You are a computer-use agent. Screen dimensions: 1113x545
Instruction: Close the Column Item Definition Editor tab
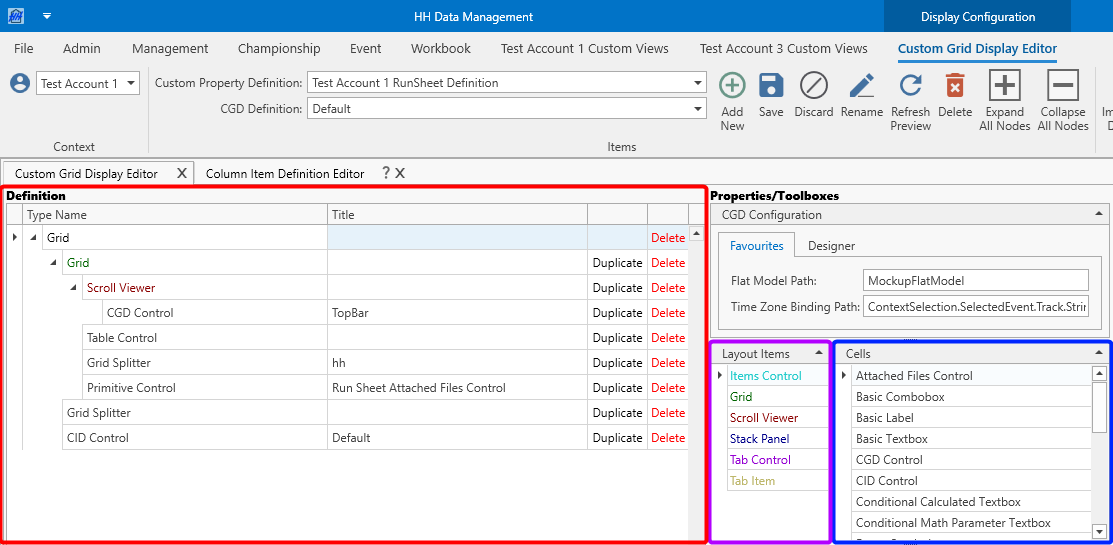pos(400,173)
